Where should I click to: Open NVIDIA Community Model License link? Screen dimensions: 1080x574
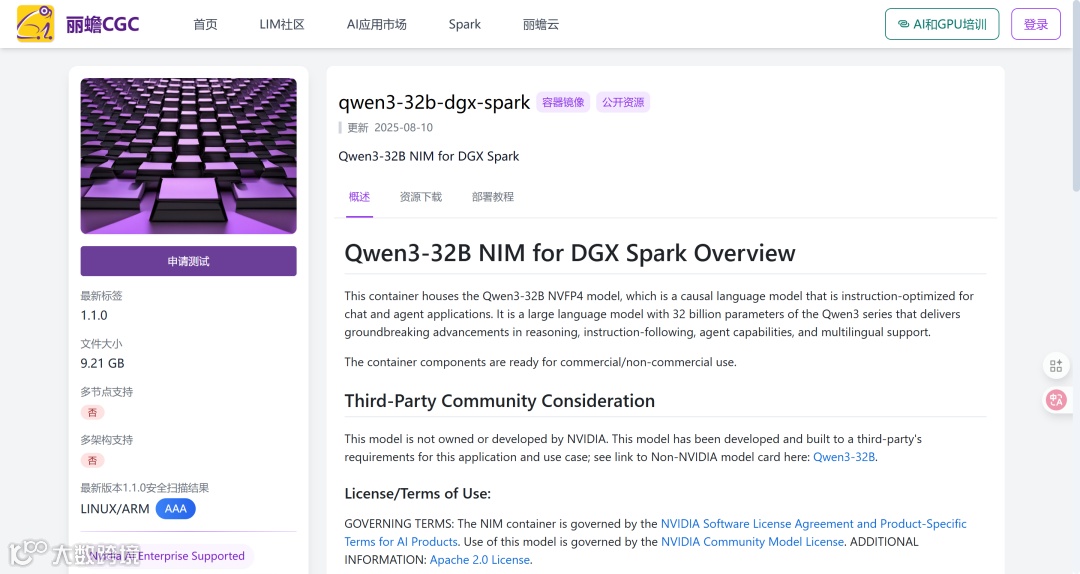752,542
